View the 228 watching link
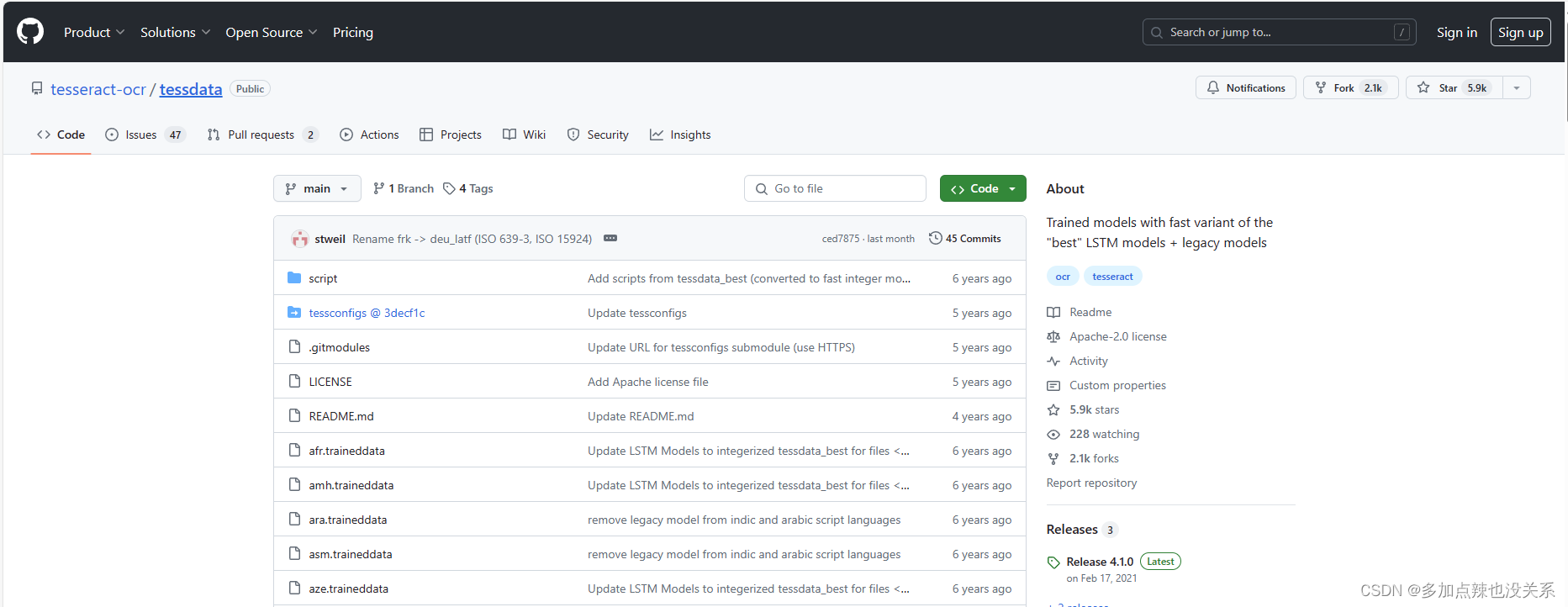The width and height of the screenshot is (1568, 607). tap(1093, 434)
